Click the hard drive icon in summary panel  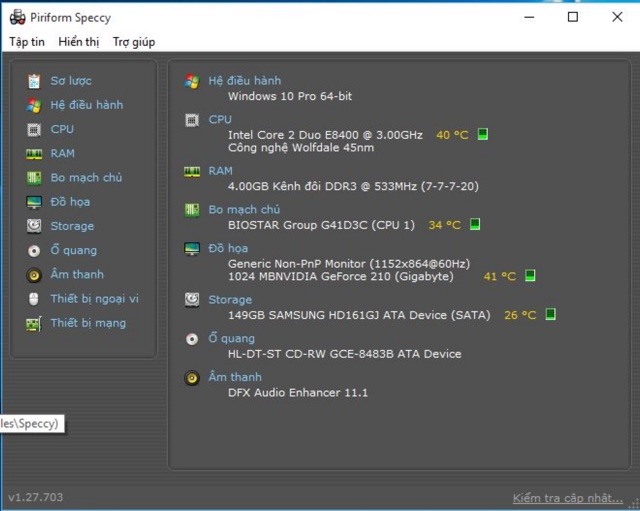(x=192, y=300)
